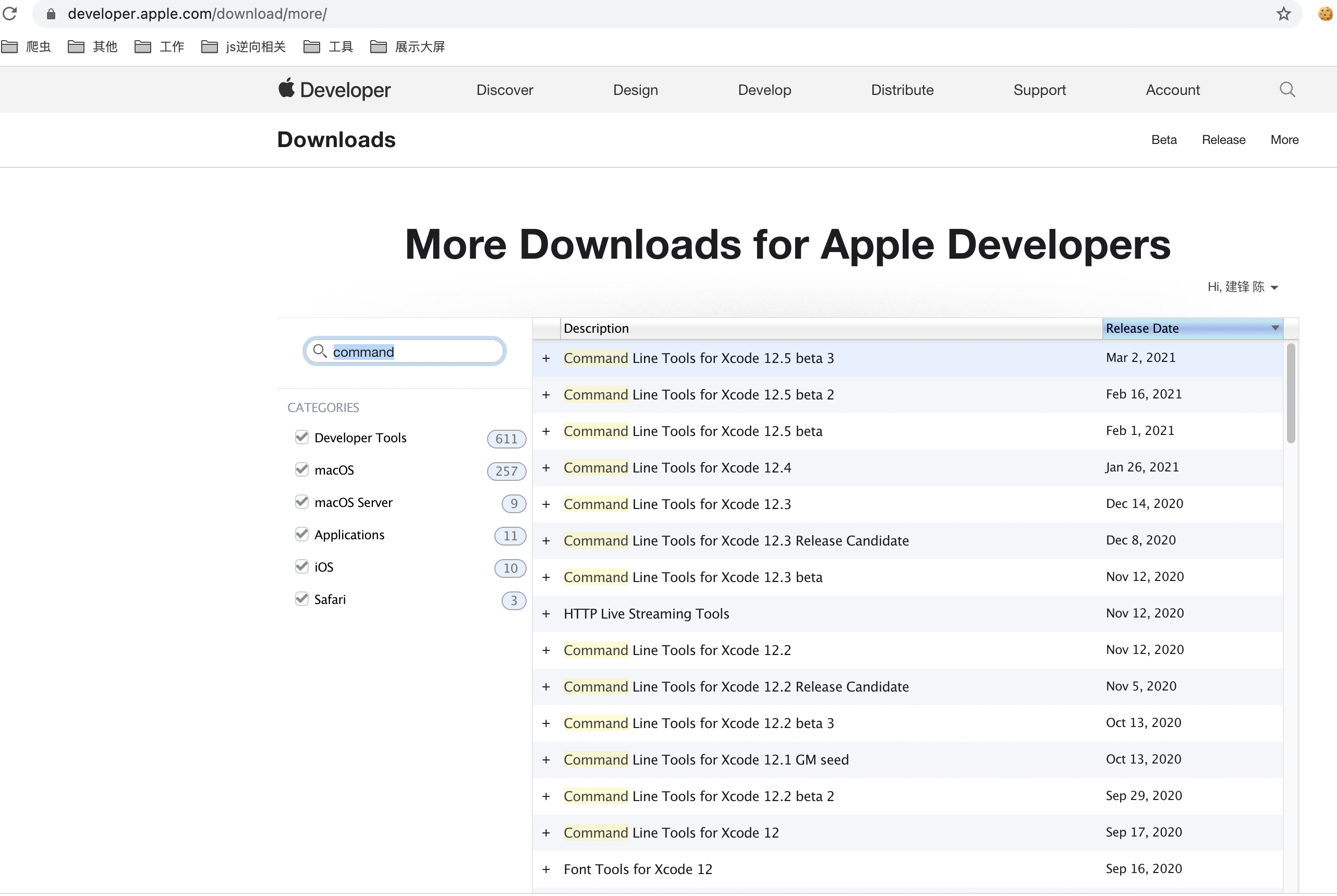This screenshot has height=896, width=1337.
Task: Expand Command Line Tools for Xcode 12.5 beta 3
Action: point(546,358)
